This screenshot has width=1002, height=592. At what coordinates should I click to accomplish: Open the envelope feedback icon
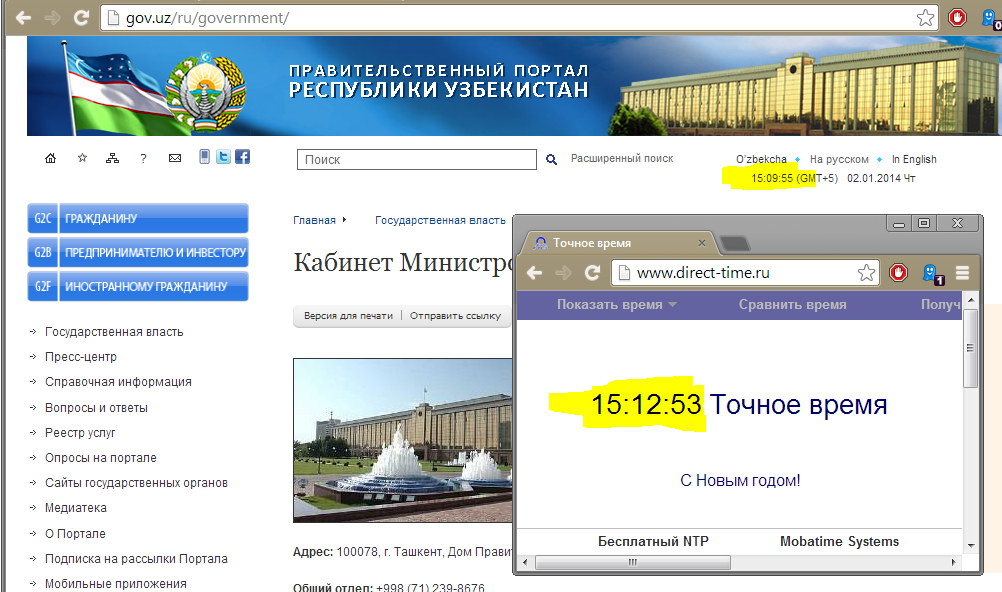coord(175,158)
